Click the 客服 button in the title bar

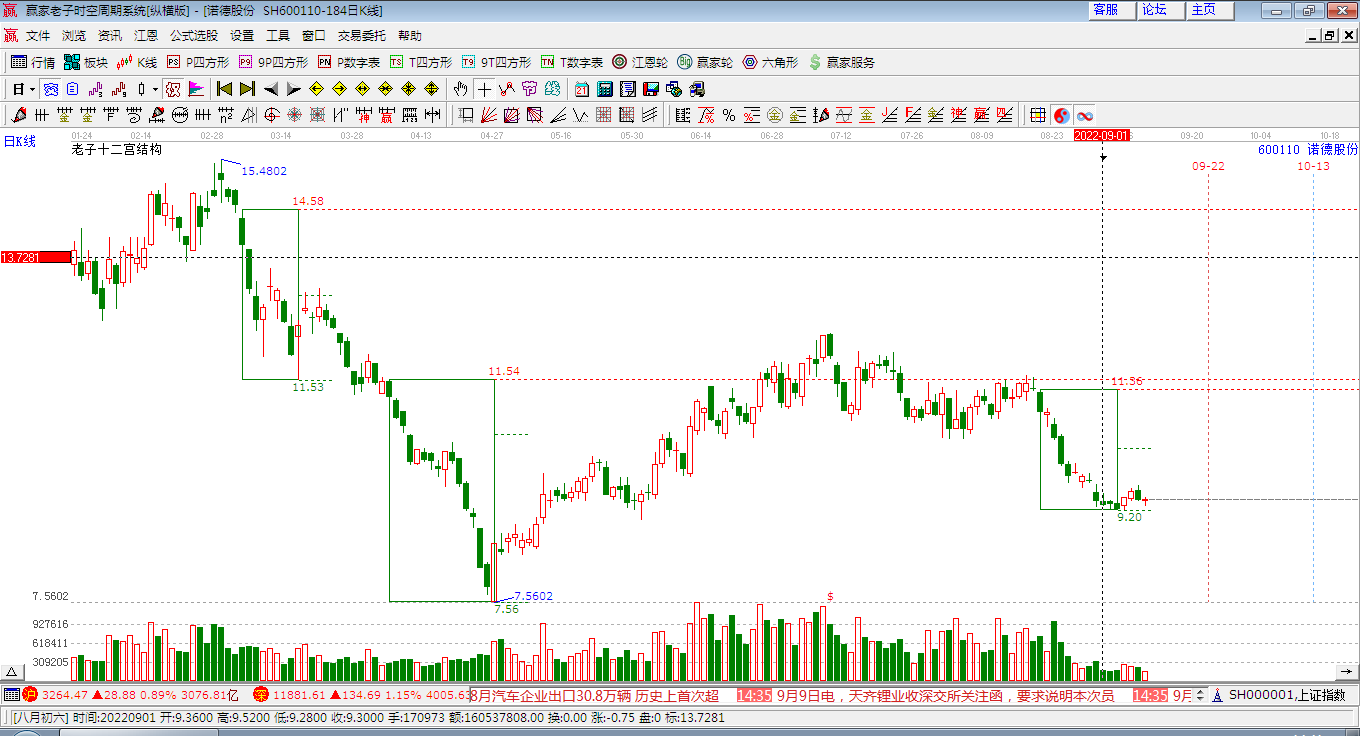click(x=1112, y=10)
